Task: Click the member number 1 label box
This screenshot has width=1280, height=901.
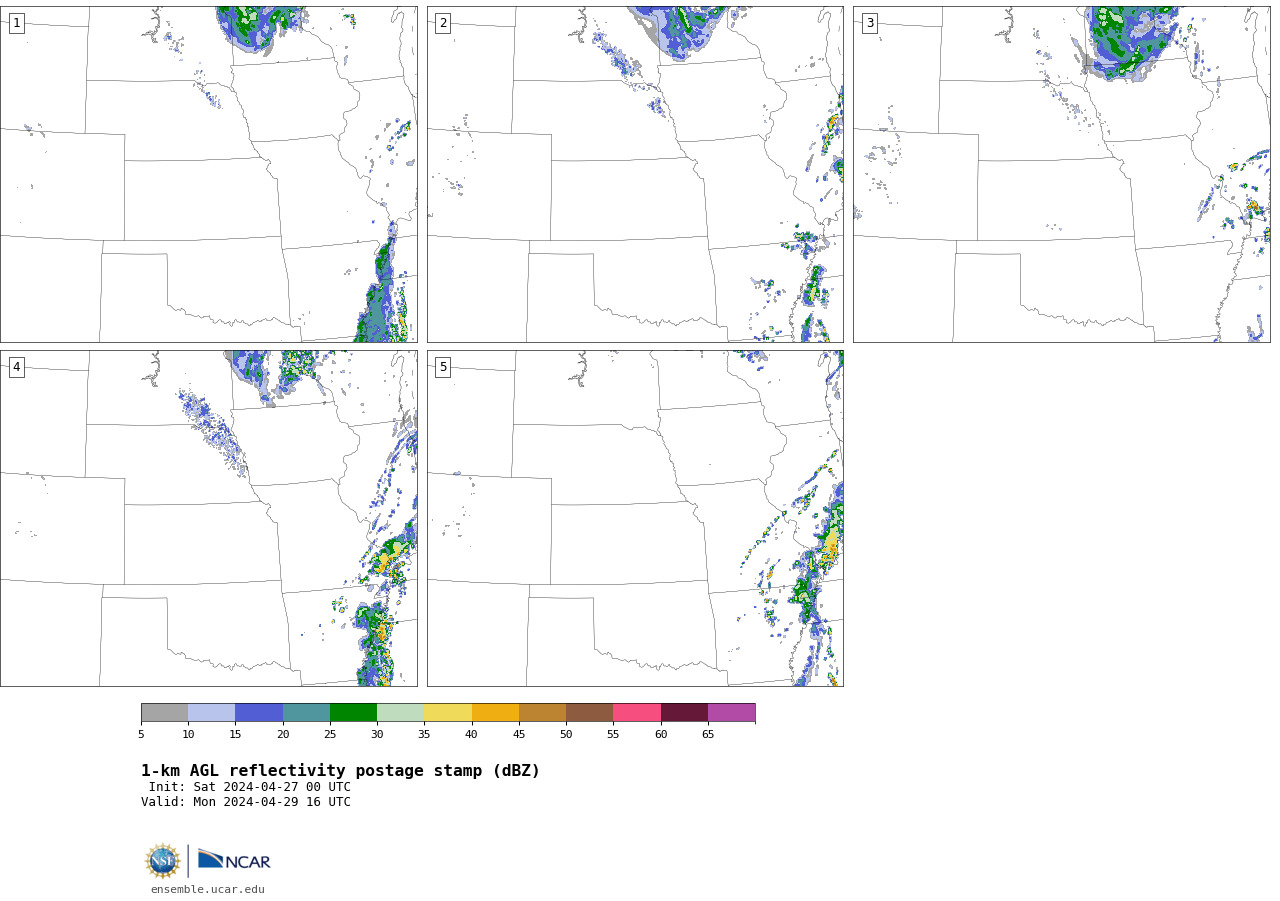Action: (x=16, y=23)
